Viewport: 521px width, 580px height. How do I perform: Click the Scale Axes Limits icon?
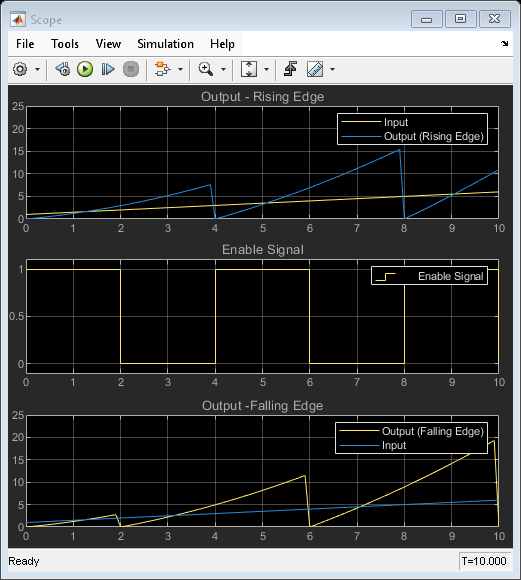click(x=249, y=69)
